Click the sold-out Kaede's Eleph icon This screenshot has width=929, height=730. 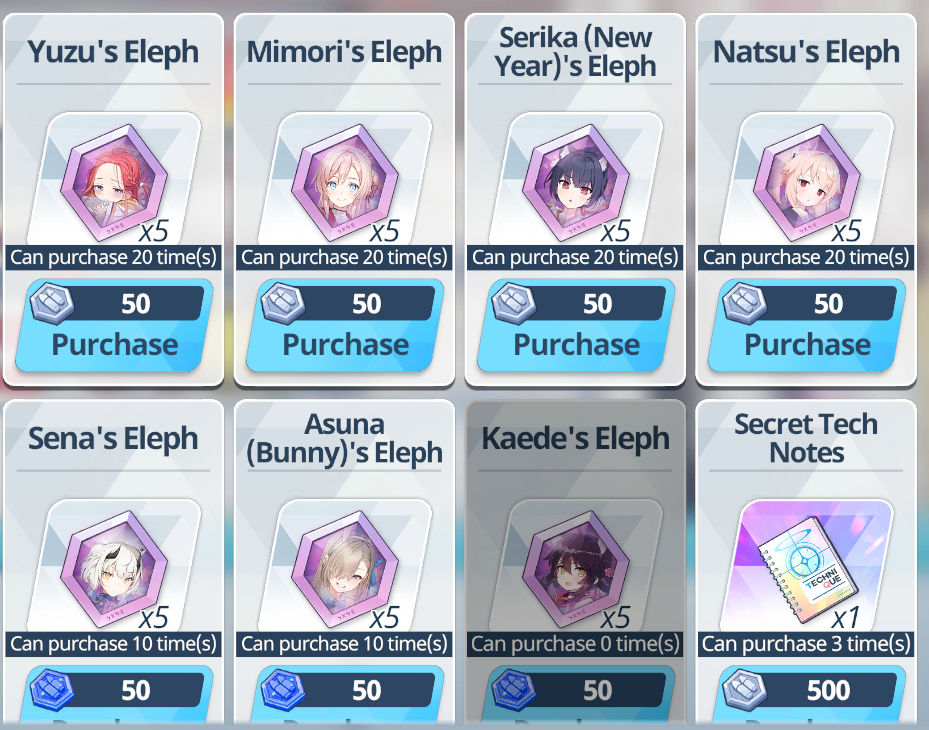point(576,568)
